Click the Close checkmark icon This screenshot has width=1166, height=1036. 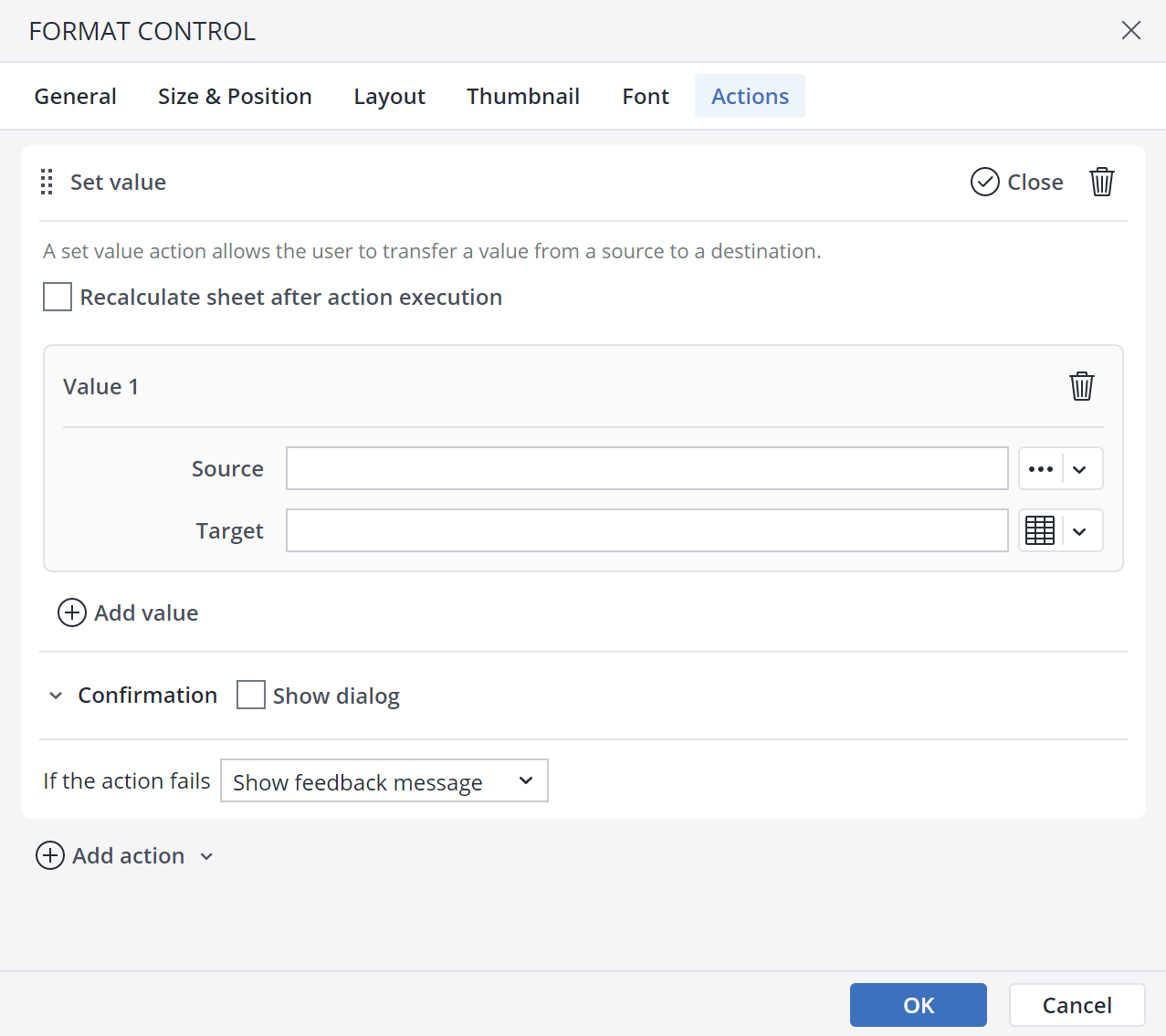[x=985, y=183]
